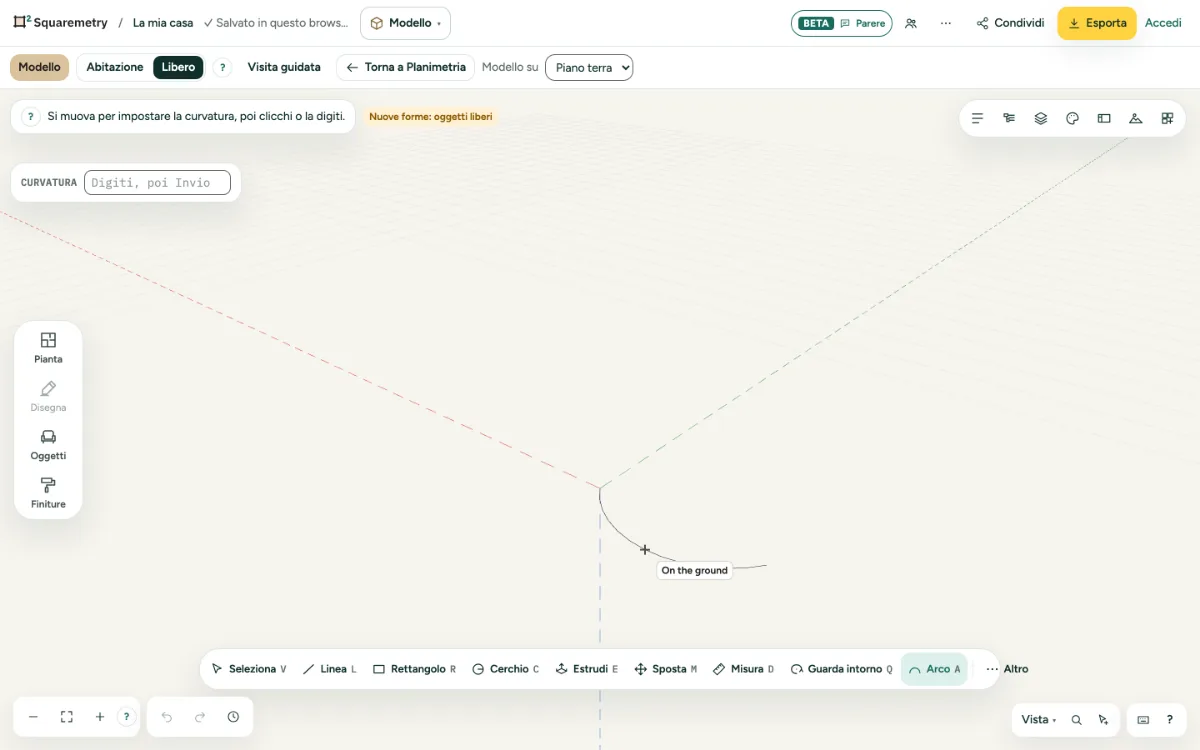The height and width of the screenshot is (750, 1200).
Task: Select the Seleziona arrow tool
Action: 249,669
